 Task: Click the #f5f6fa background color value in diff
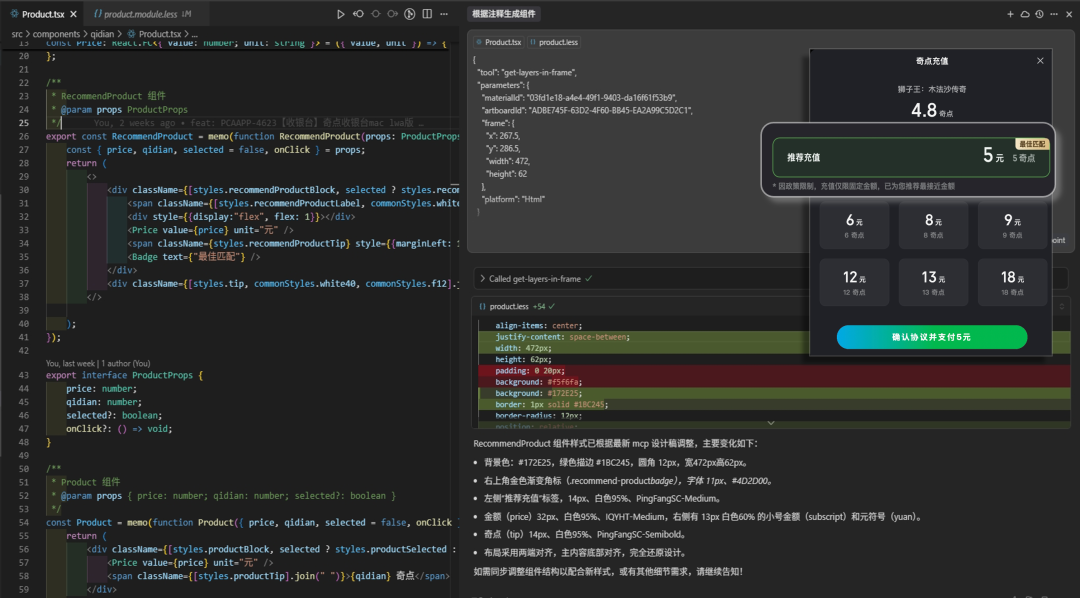coord(564,382)
